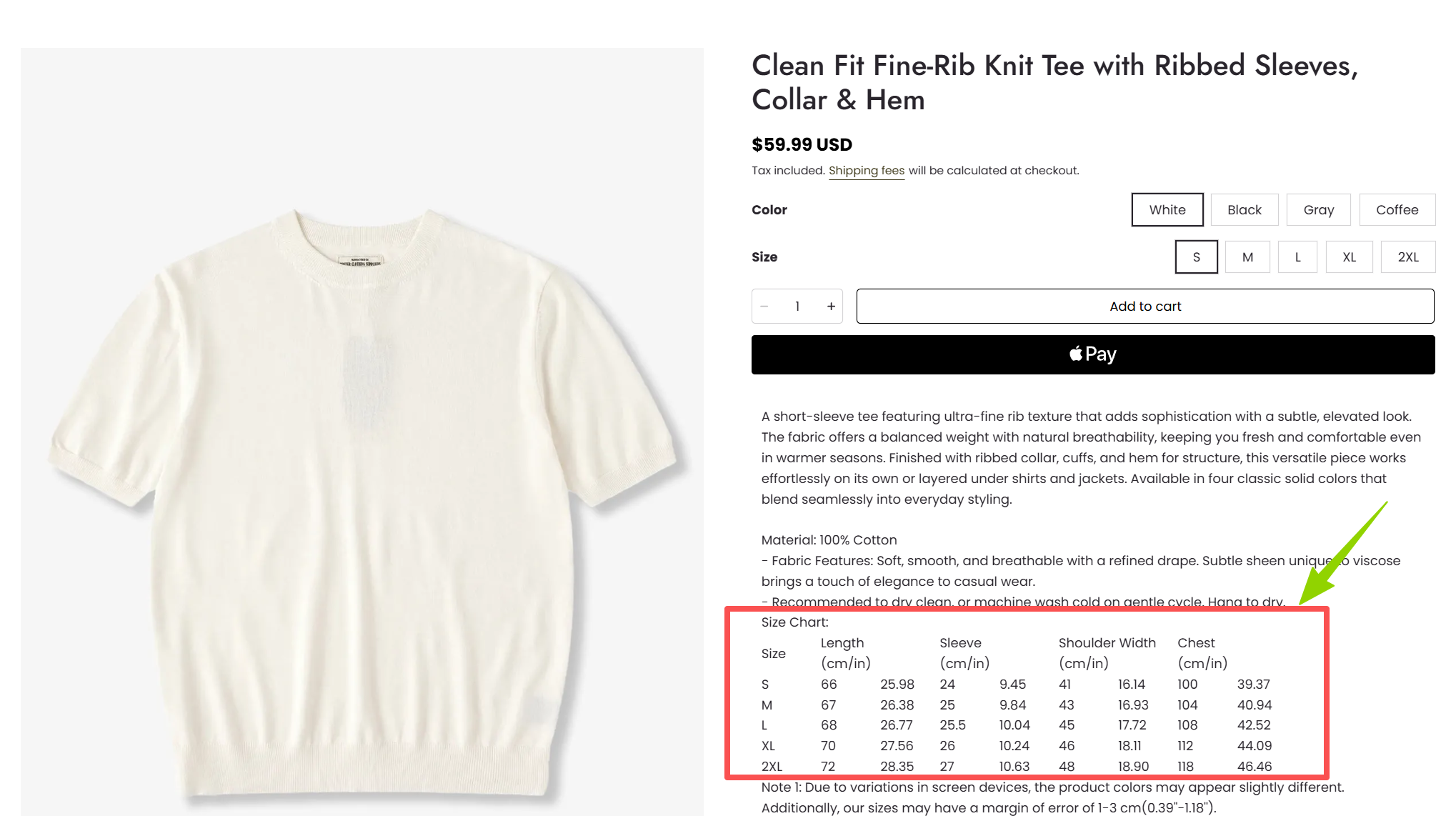Pick size L
1456x816 pixels.
pos(1297,257)
